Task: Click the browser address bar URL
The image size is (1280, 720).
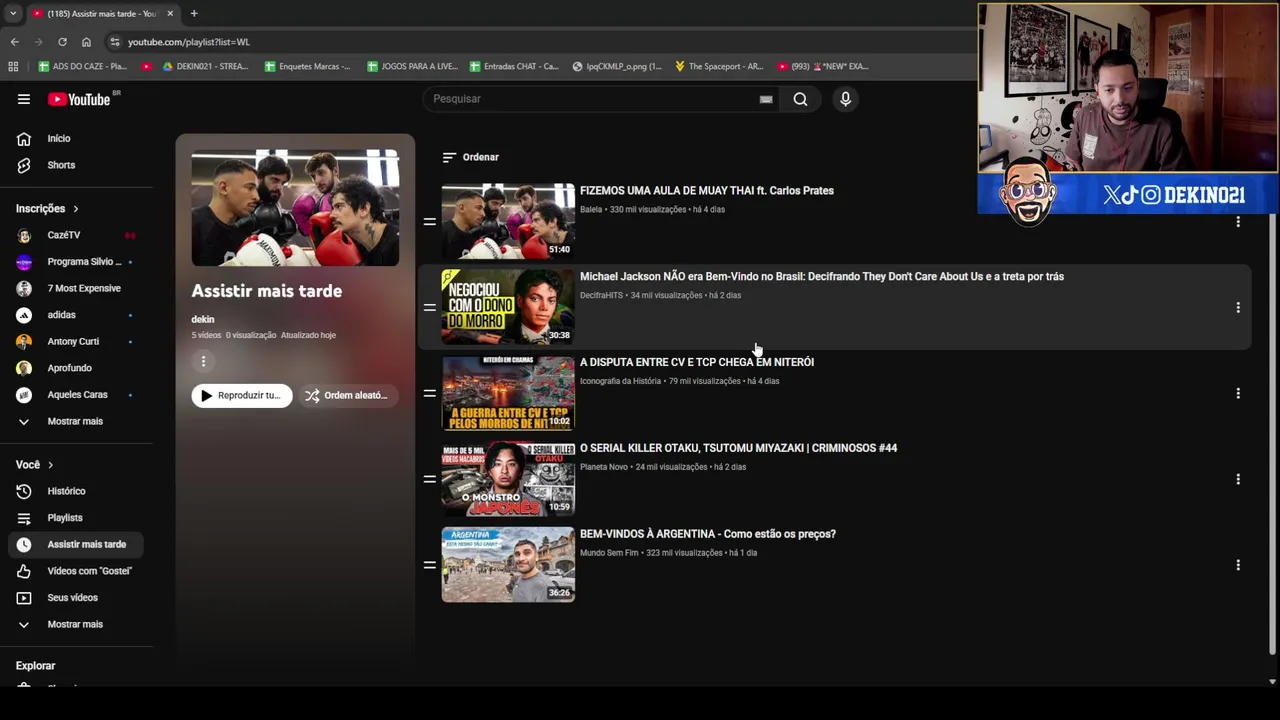Action: click(189, 42)
